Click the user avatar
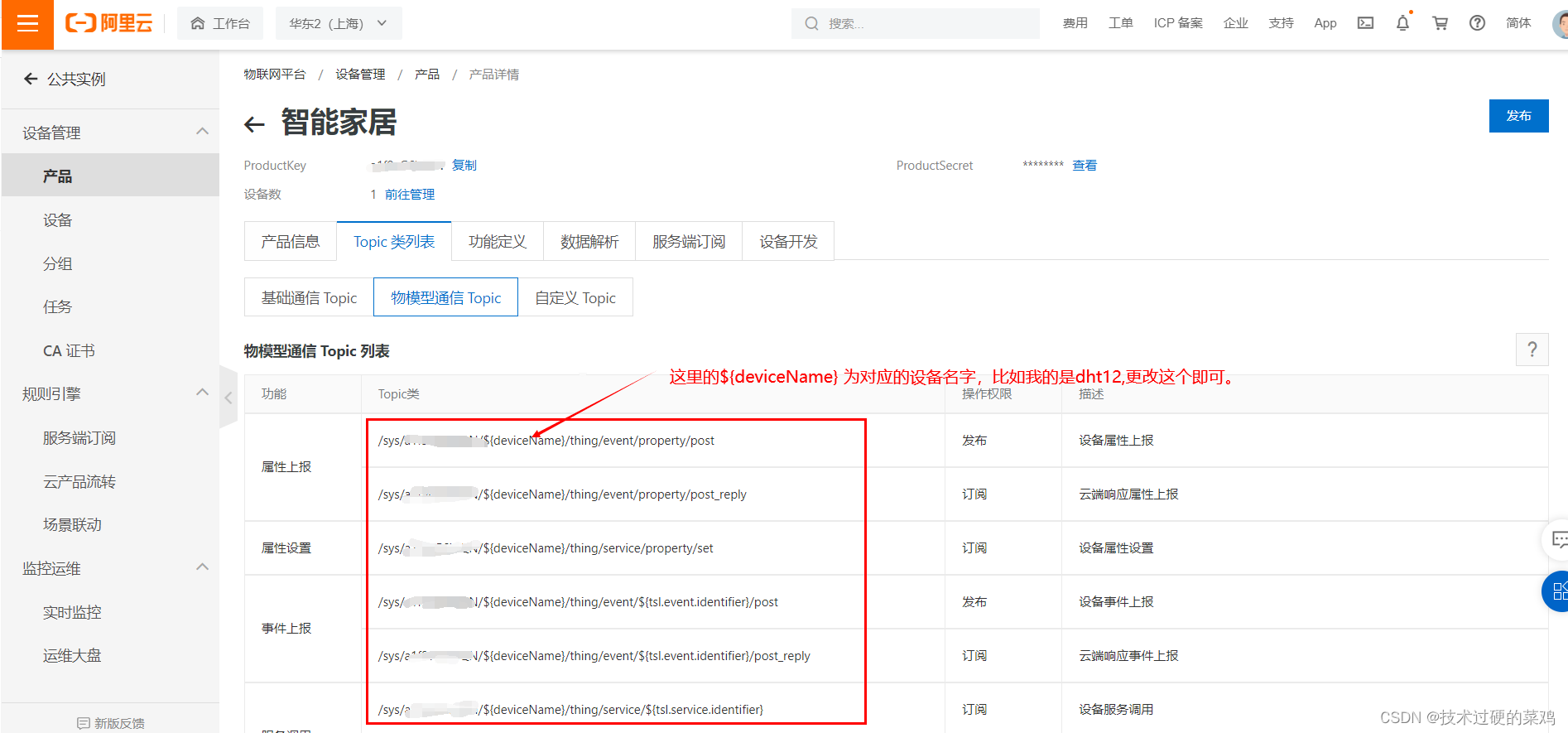1568x733 pixels. tap(1560, 23)
